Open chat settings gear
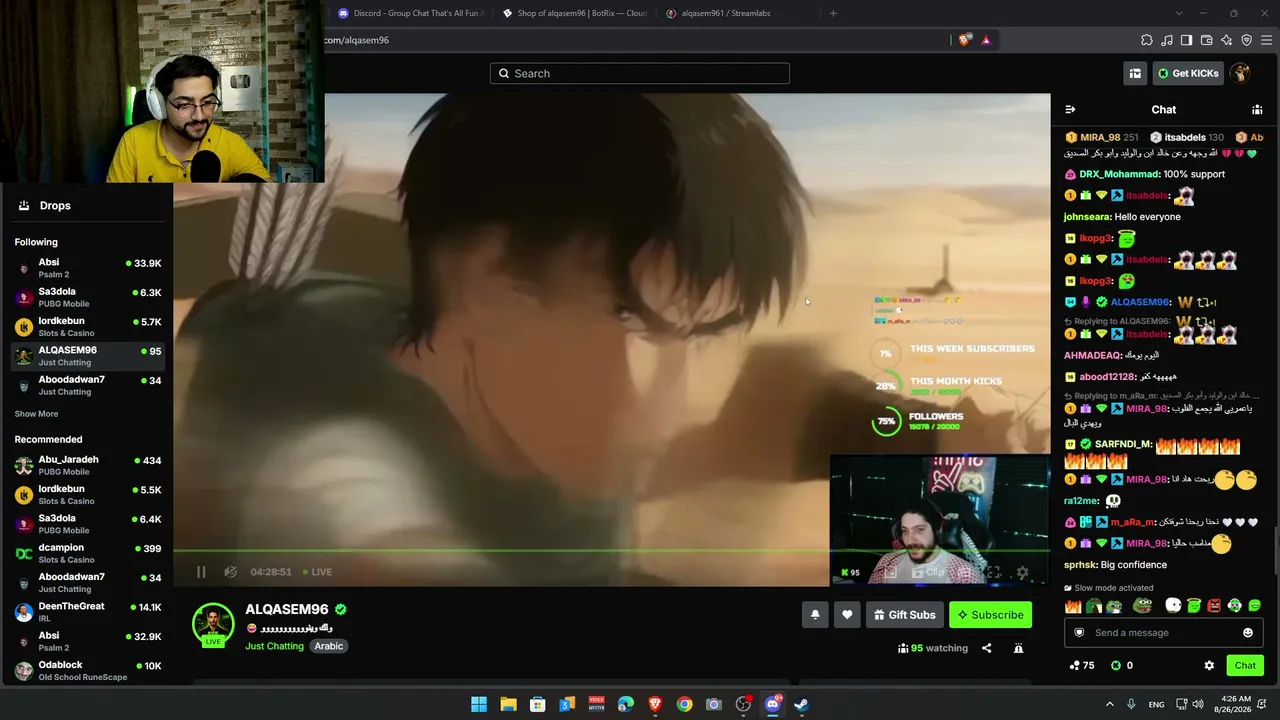The width and height of the screenshot is (1280, 720). coord(1209,665)
